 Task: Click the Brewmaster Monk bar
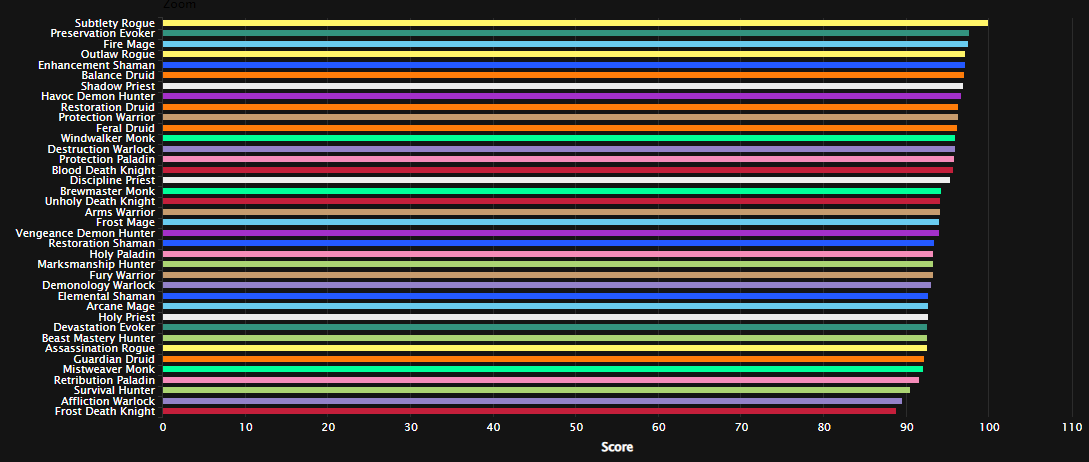(x=551, y=191)
